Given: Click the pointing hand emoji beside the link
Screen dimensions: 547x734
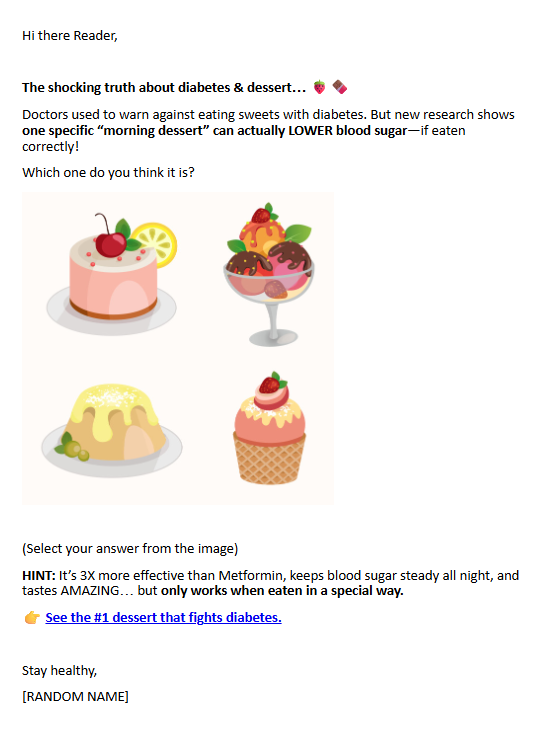Looking at the screenshot, I should [32, 617].
